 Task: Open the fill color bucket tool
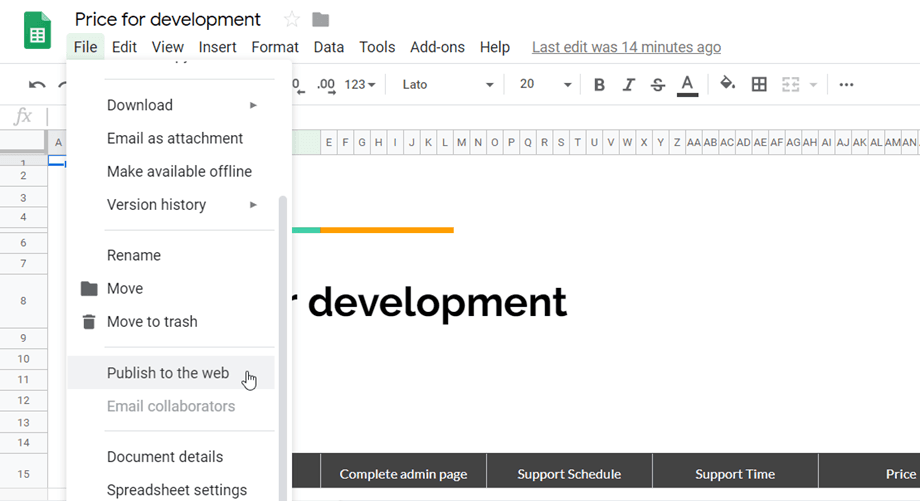point(728,85)
